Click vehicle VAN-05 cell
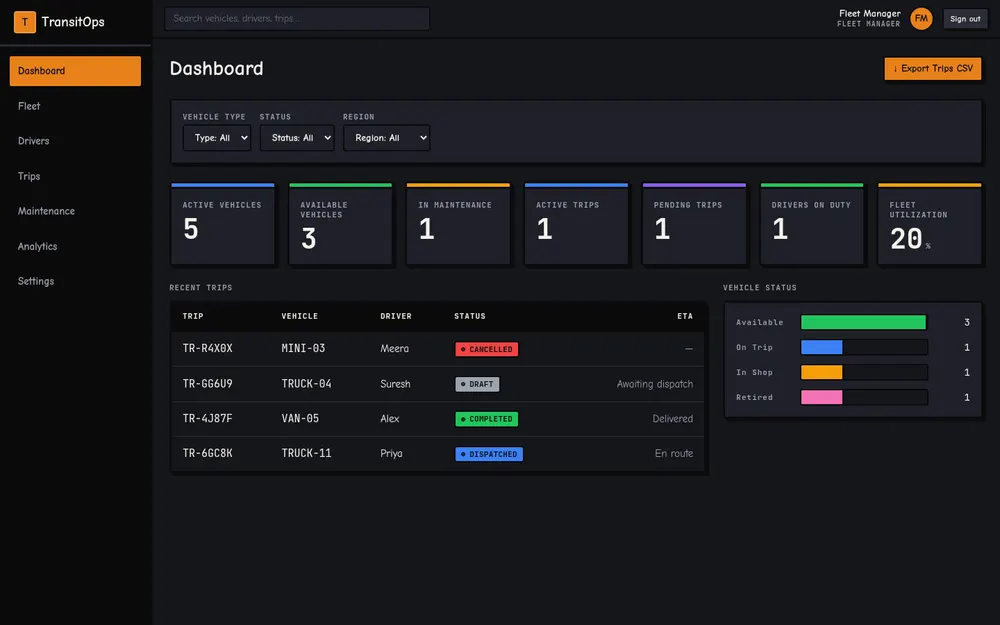This screenshot has width=1000, height=625. tap(300, 418)
